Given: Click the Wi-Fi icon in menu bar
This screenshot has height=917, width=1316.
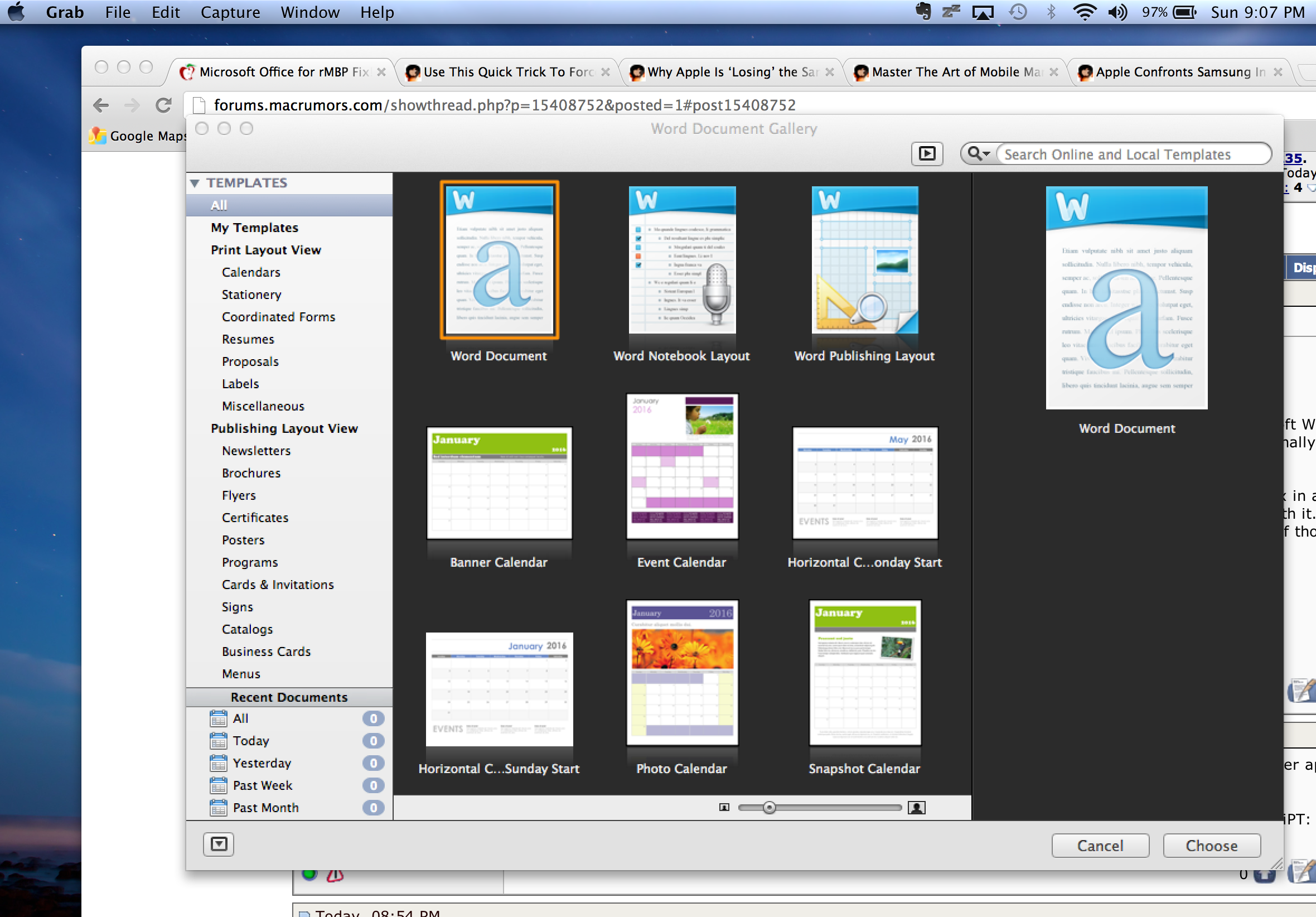Looking at the screenshot, I should pyautogui.click(x=1084, y=12).
